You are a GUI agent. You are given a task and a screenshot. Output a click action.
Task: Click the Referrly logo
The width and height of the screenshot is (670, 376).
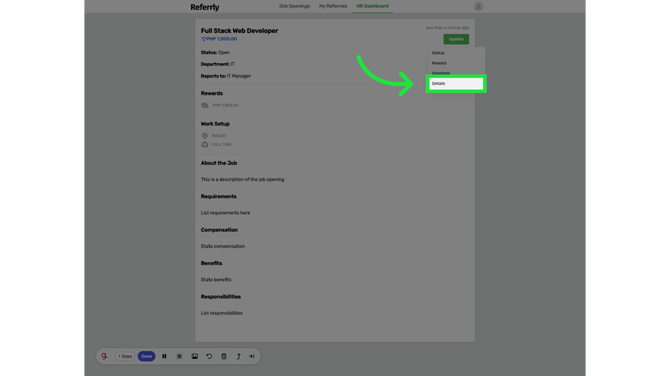205,7
